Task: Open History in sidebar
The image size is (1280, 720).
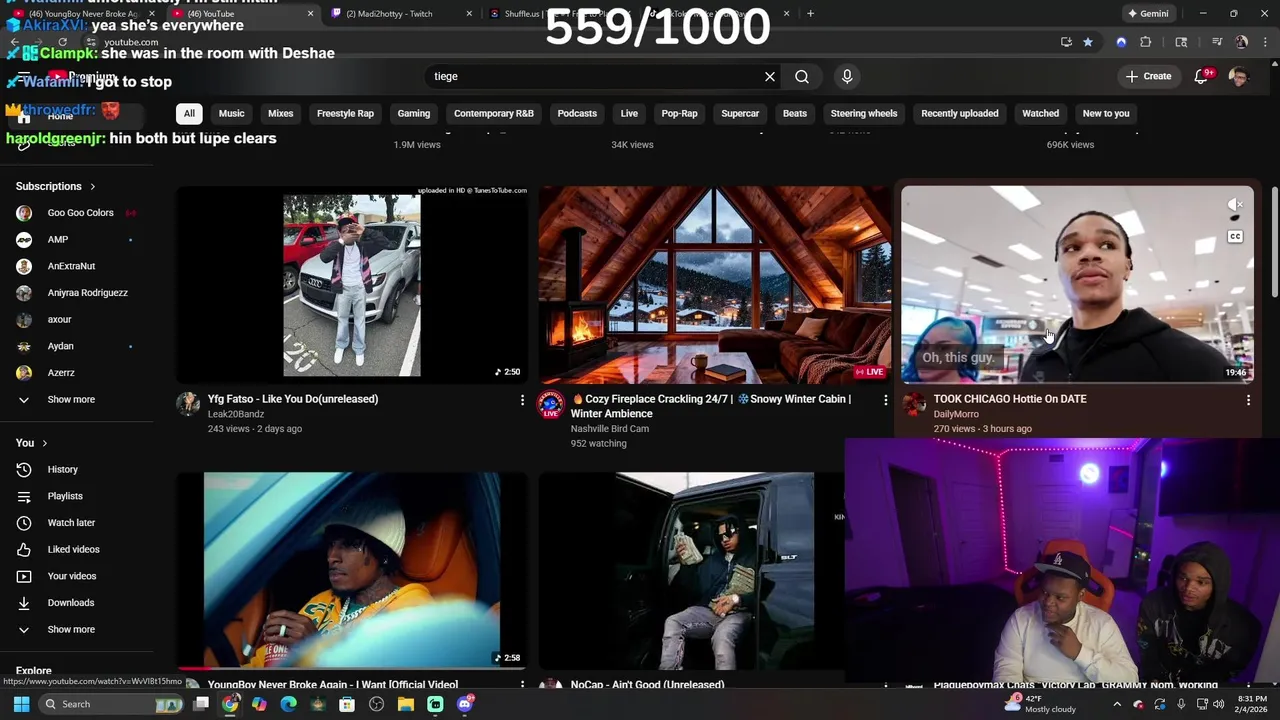Action: pyautogui.click(x=62, y=469)
